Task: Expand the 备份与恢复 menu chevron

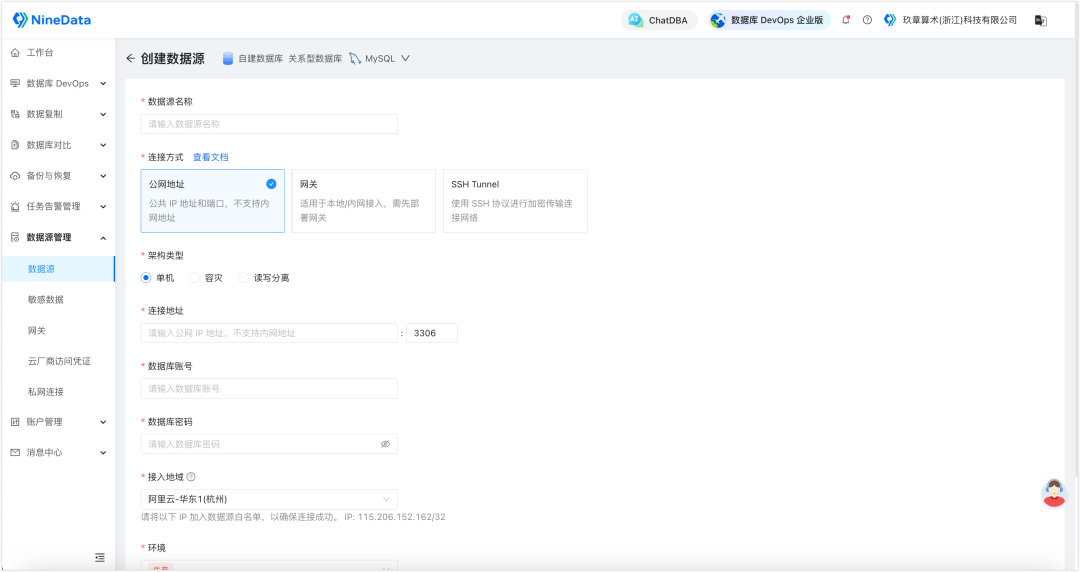Action: pos(103,176)
